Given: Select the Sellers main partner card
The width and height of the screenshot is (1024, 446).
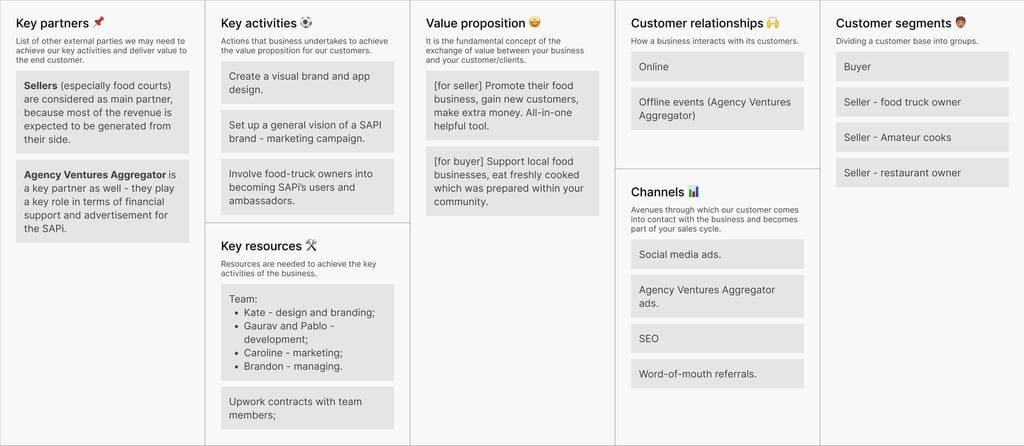Looking at the screenshot, I should point(102,112).
